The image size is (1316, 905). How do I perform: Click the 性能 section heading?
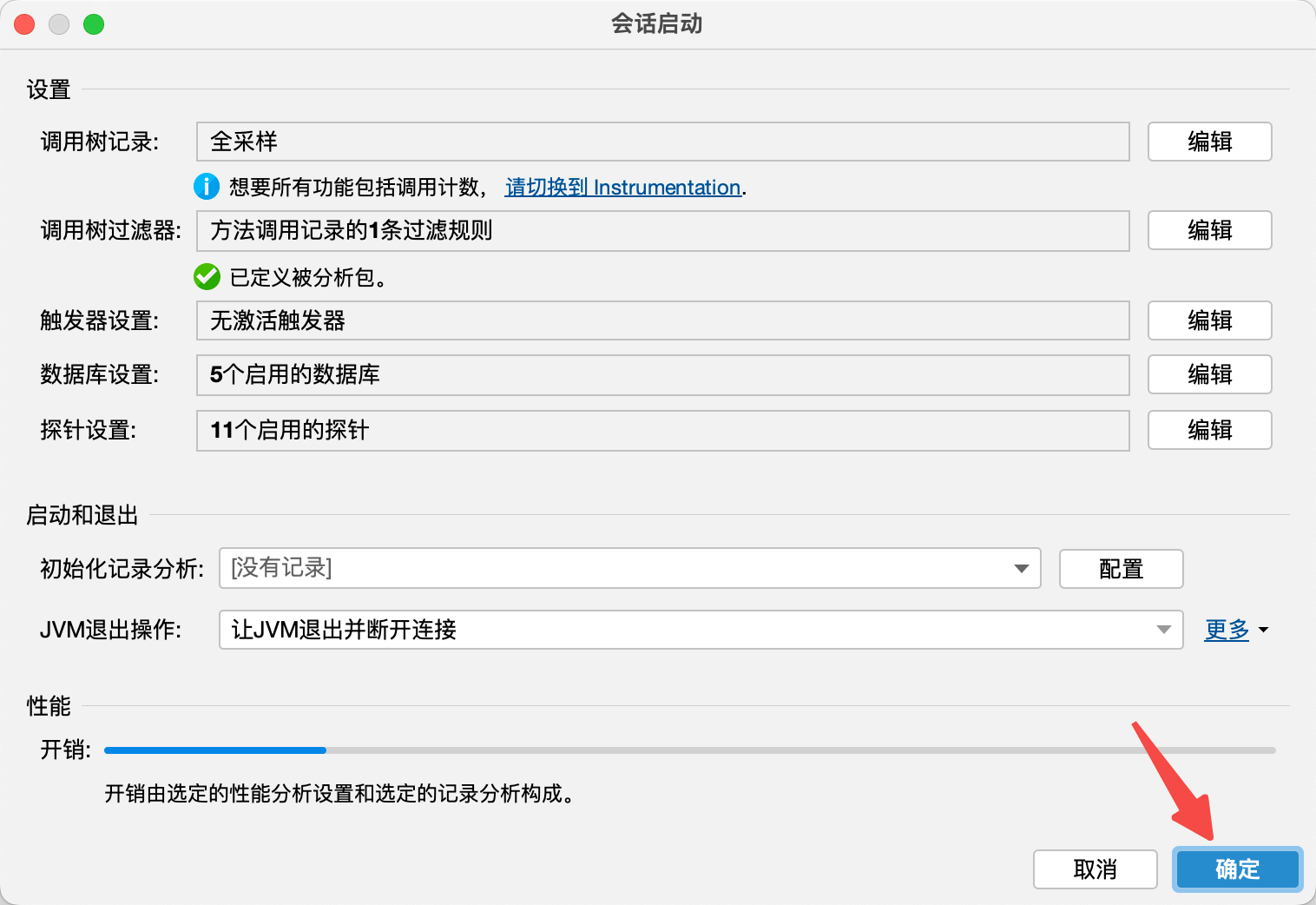[x=49, y=707]
